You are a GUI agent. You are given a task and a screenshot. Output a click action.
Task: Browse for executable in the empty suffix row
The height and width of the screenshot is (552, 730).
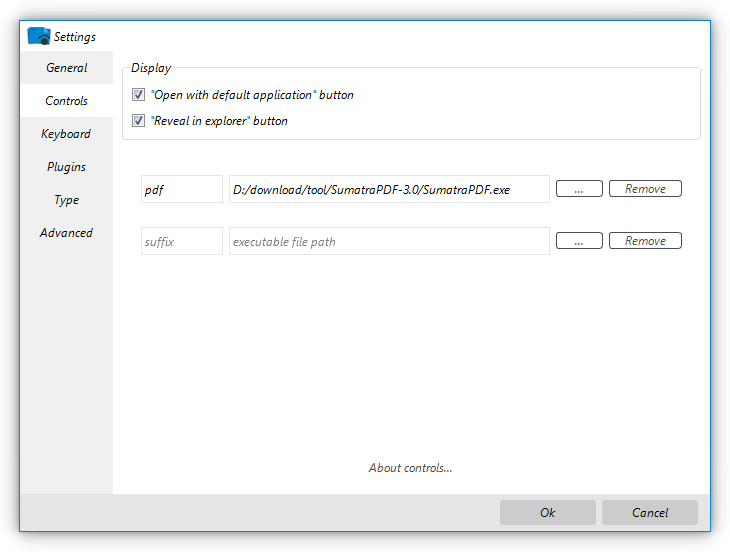(579, 241)
